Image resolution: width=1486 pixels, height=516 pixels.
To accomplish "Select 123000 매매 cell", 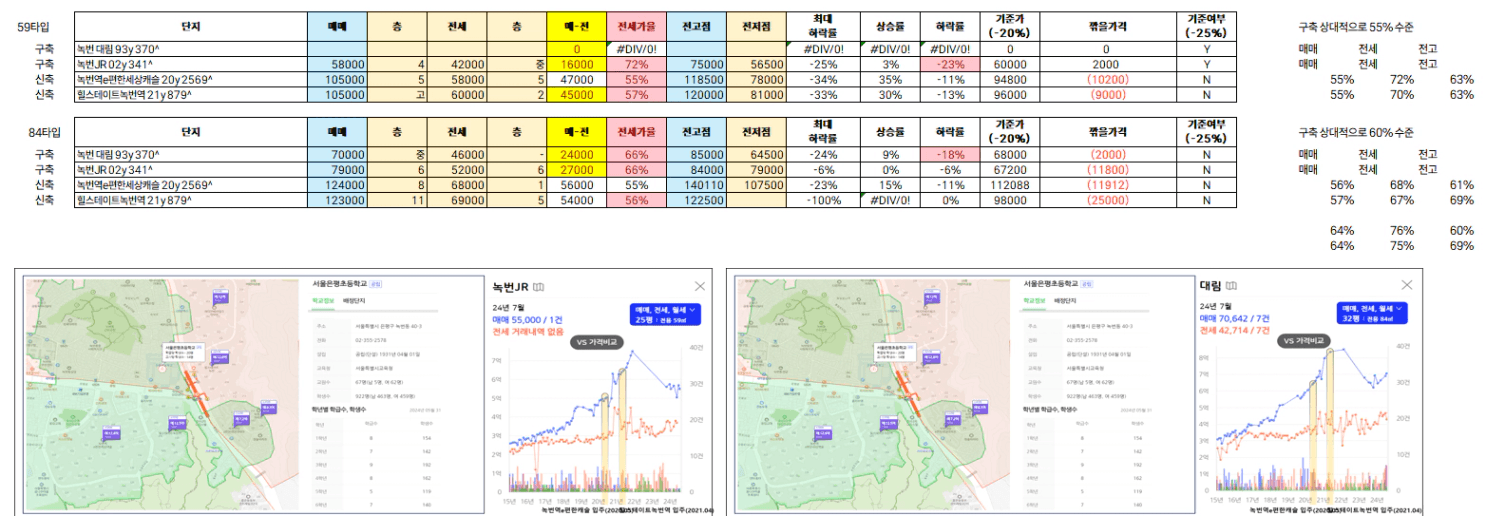I will [x=337, y=200].
